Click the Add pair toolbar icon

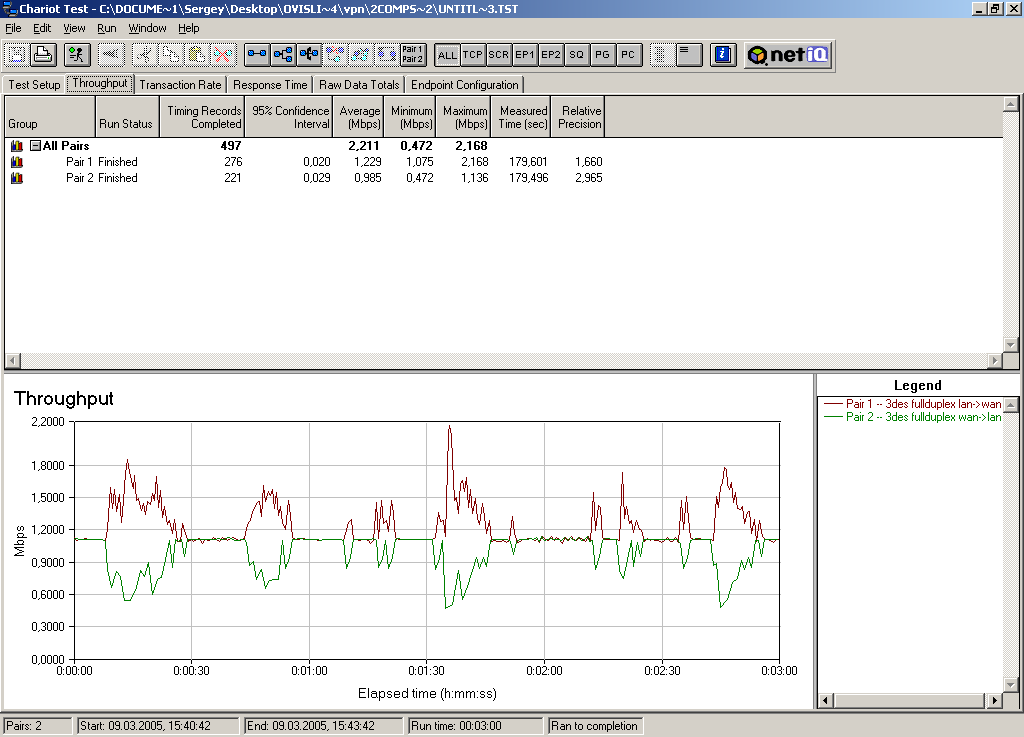[257, 54]
